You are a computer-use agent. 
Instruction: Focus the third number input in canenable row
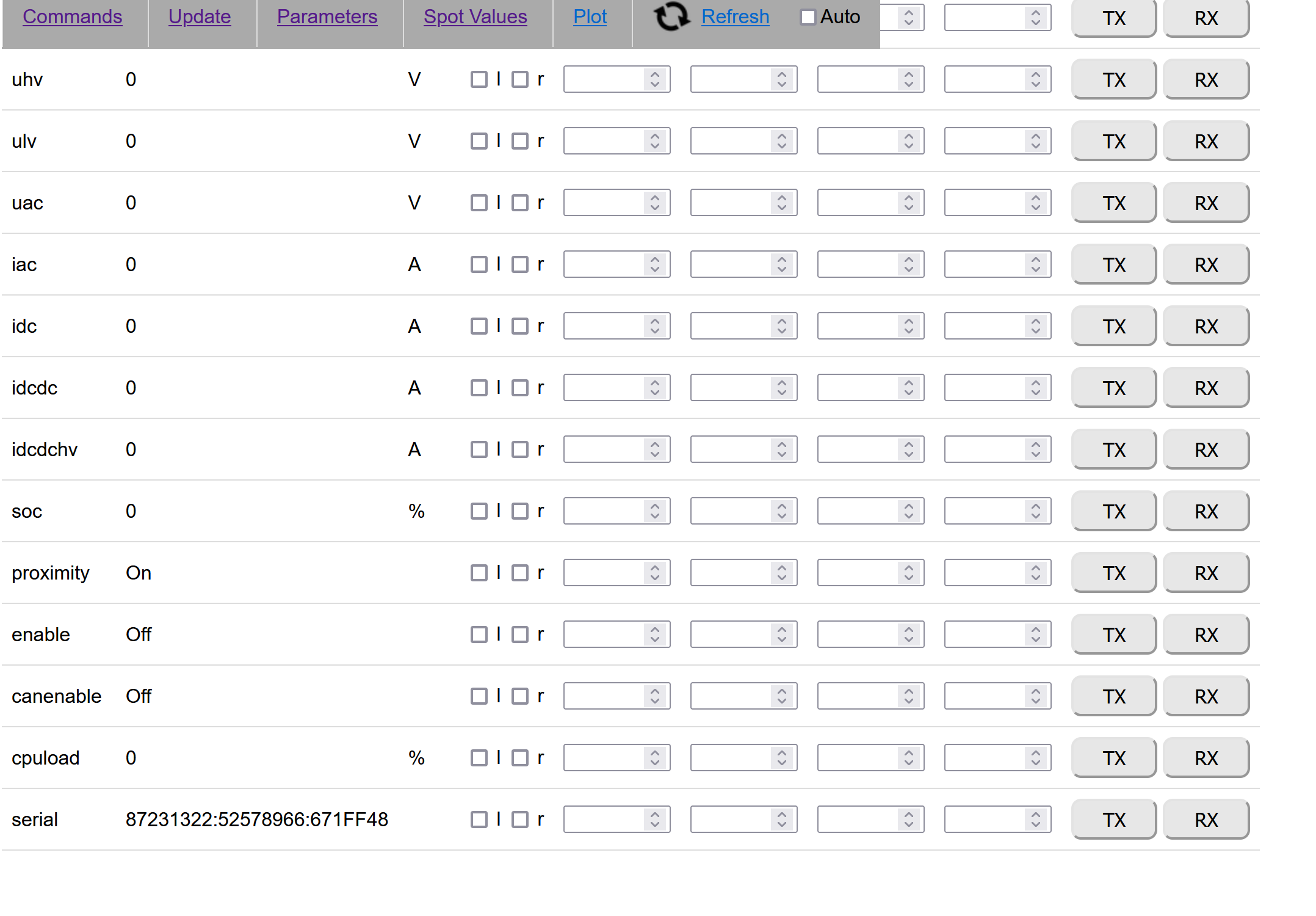pos(858,696)
